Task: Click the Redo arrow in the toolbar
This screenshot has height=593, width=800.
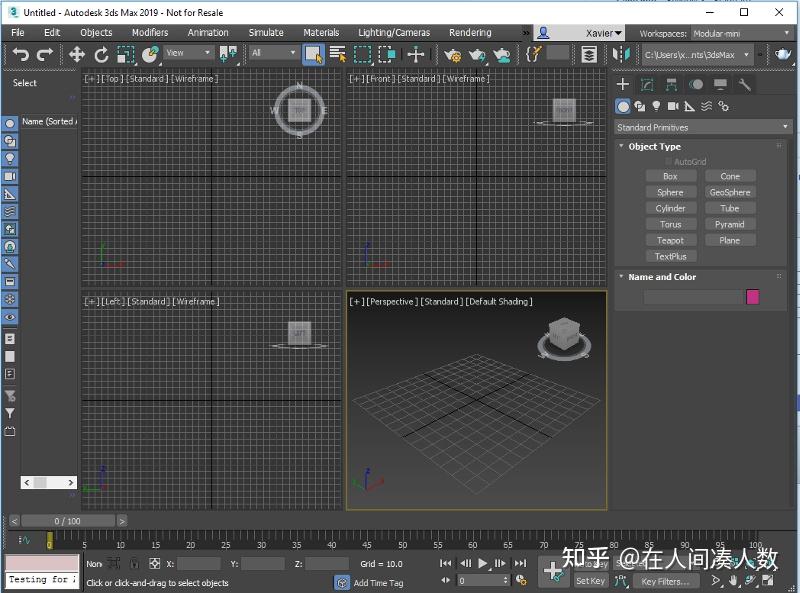Action: pyautogui.click(x=45, y=54)
